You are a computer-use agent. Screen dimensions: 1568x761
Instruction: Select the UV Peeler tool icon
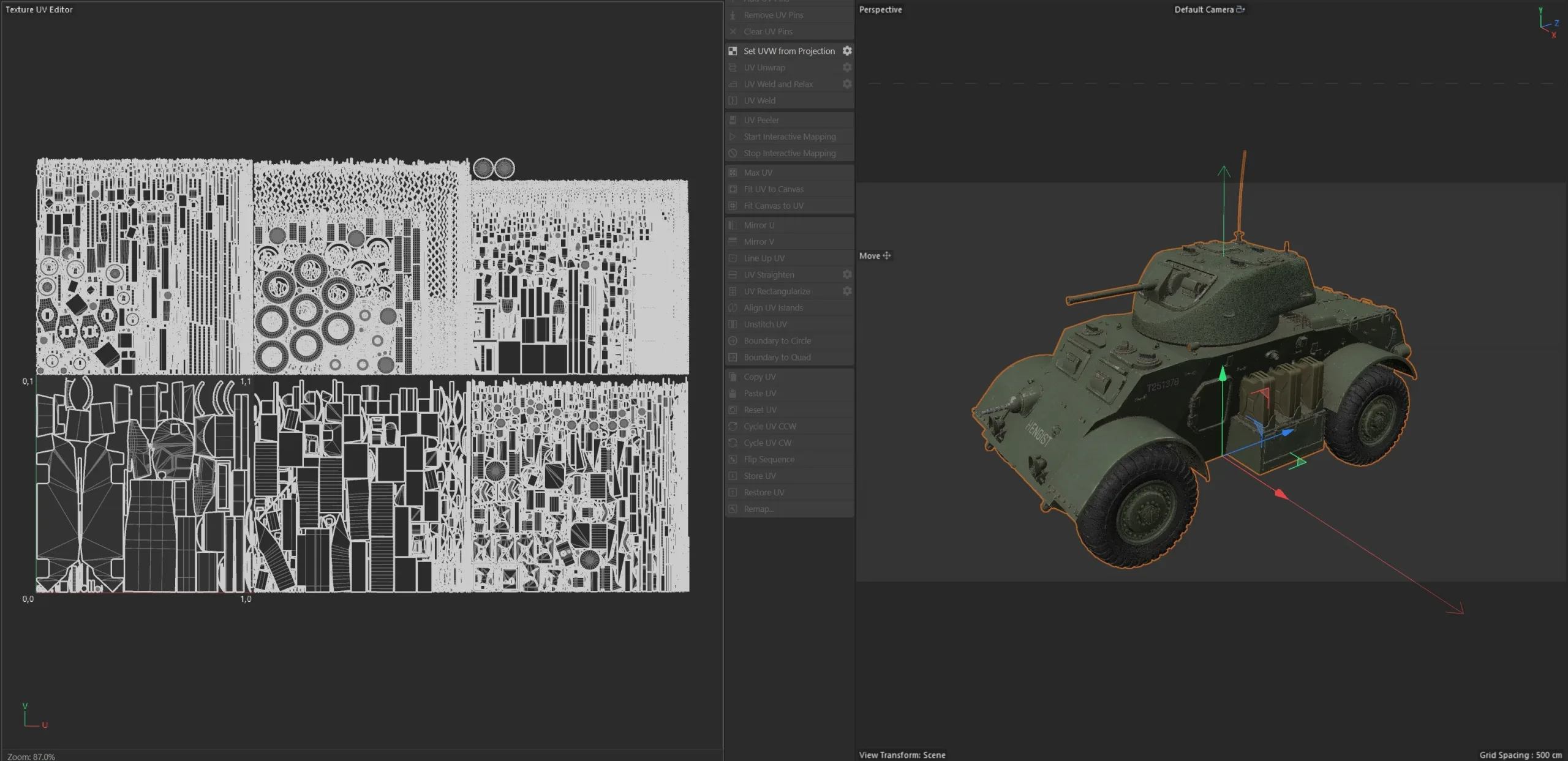pyautogui.click(x=733, y=119)
